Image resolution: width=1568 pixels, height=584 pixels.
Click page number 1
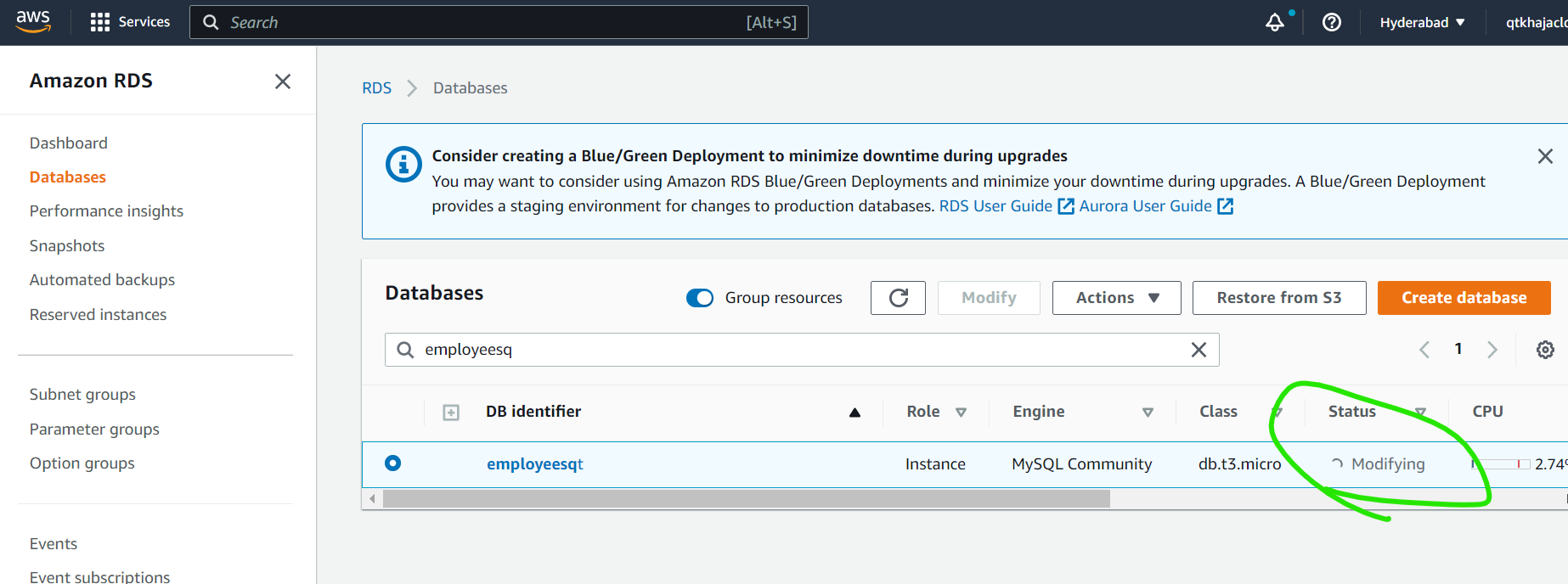tap(1458, 349)
